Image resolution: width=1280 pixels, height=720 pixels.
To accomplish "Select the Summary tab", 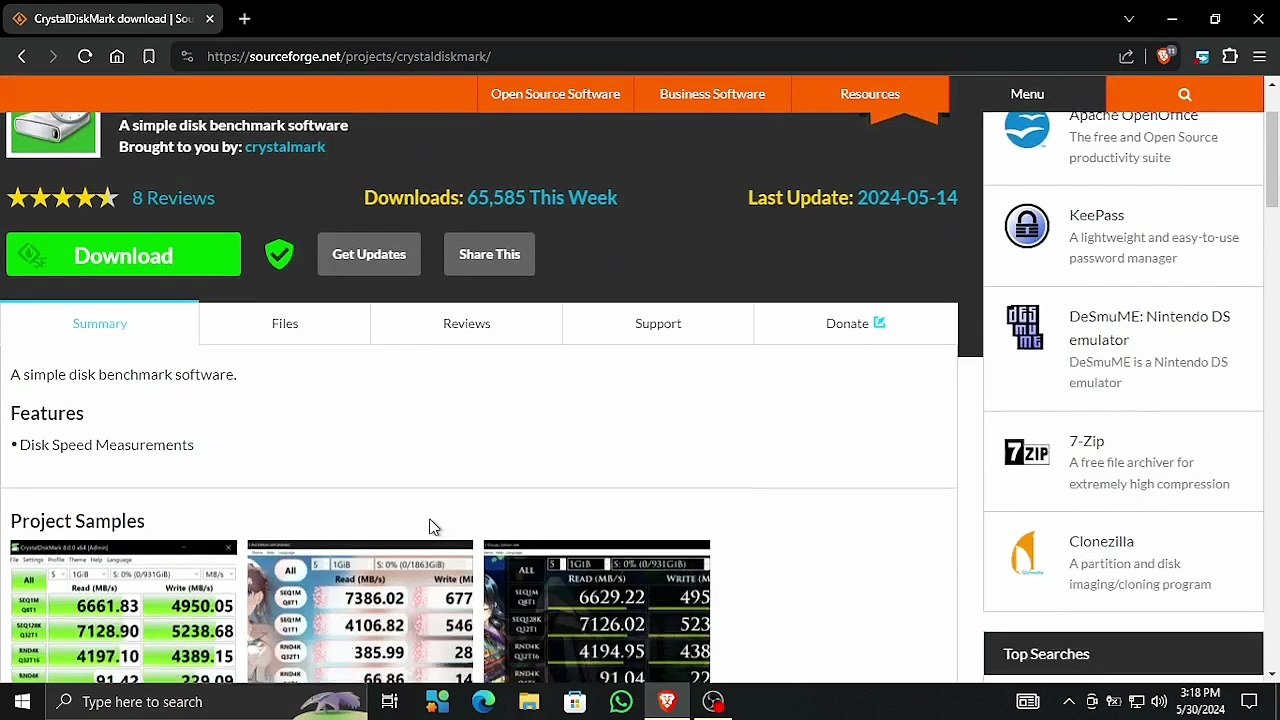I will click(100, 323).
